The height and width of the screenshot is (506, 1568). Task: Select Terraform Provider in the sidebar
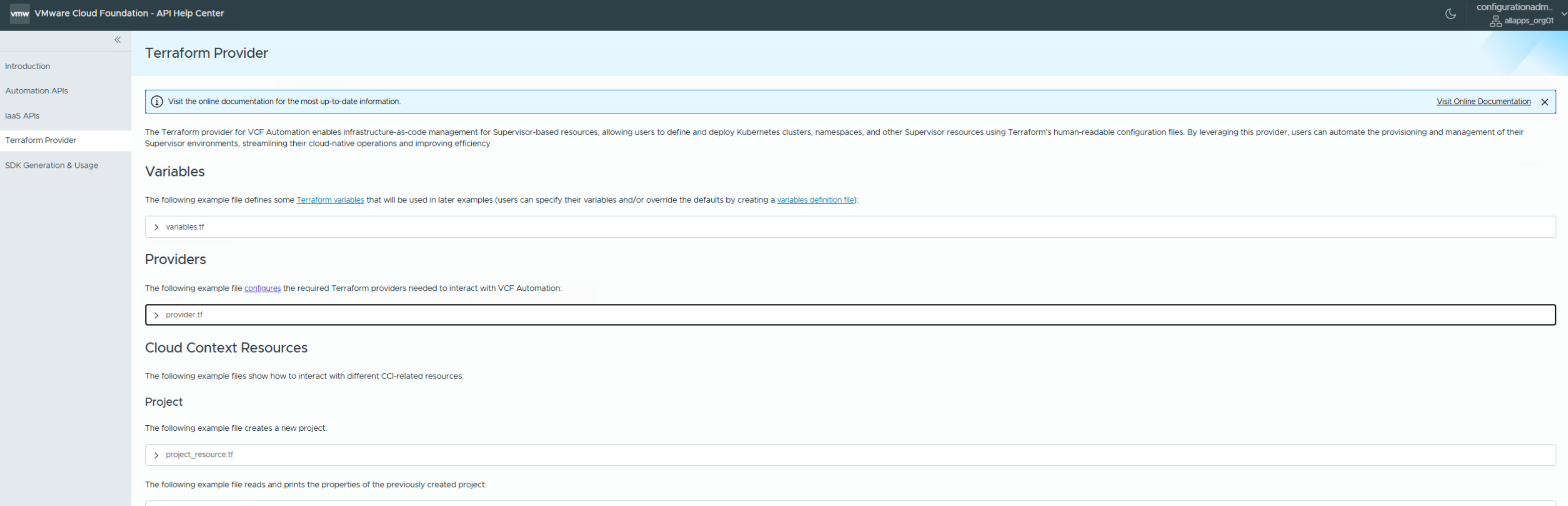[41, 140]
